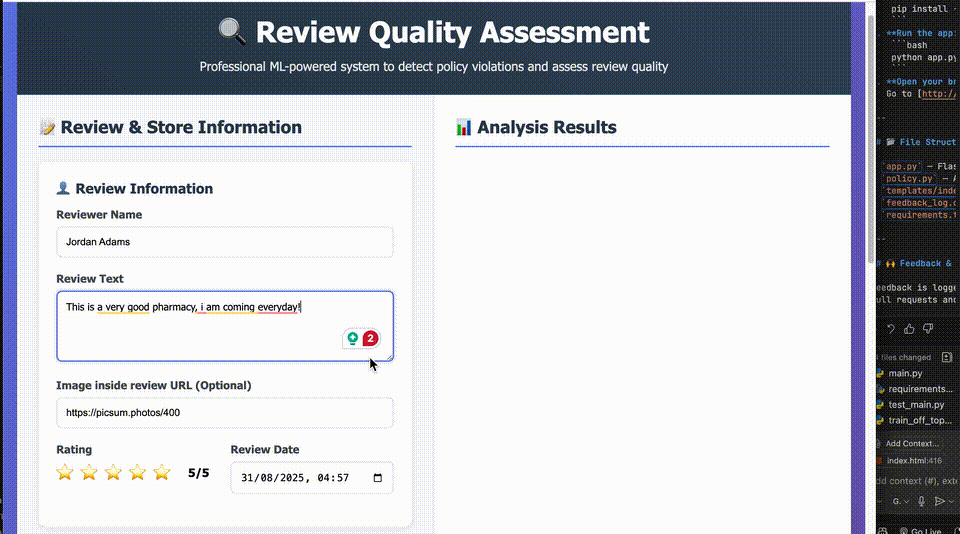Open the calendar picker in Review Date
This screenshot has width=960, height=534.
(x=378, y=478)
